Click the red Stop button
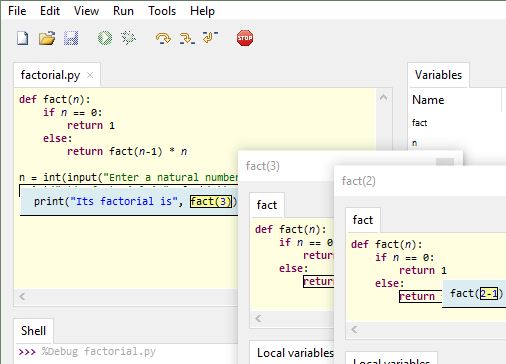The image size is (506, 364). (x=245, y=38)
